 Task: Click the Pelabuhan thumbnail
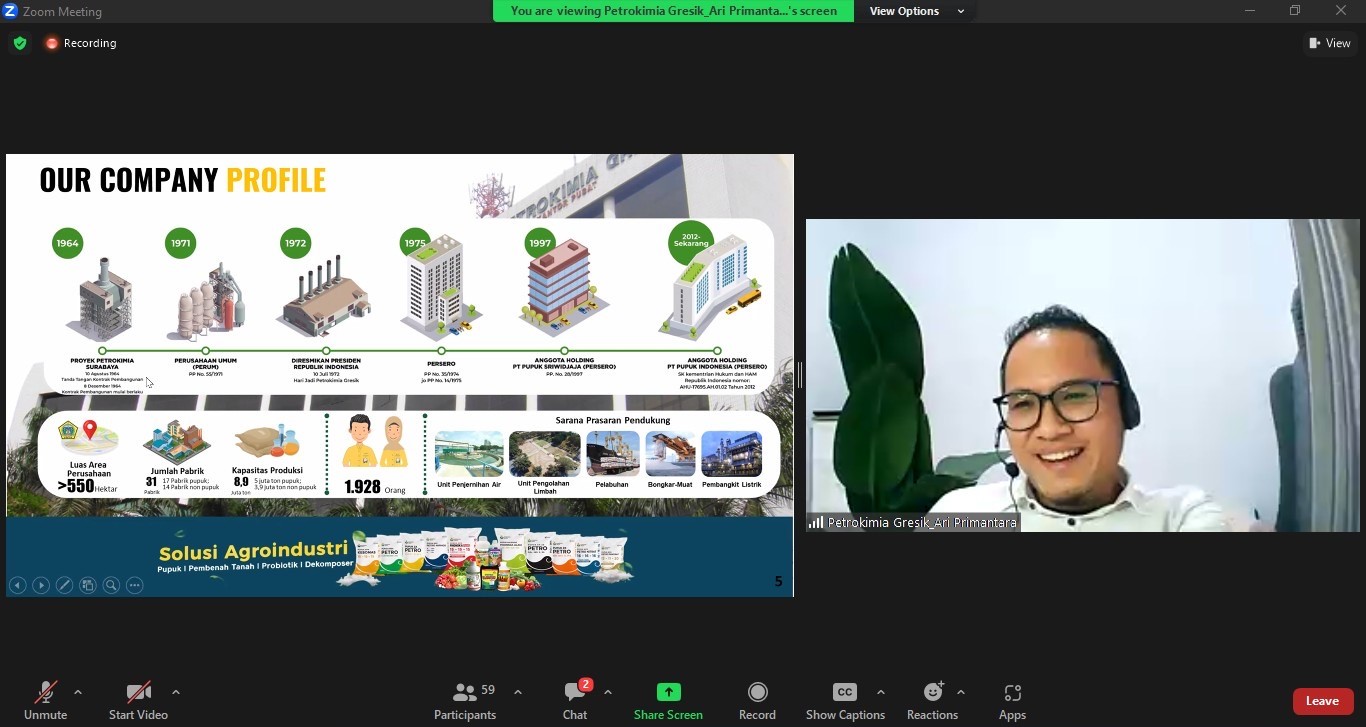click(613, 454)
